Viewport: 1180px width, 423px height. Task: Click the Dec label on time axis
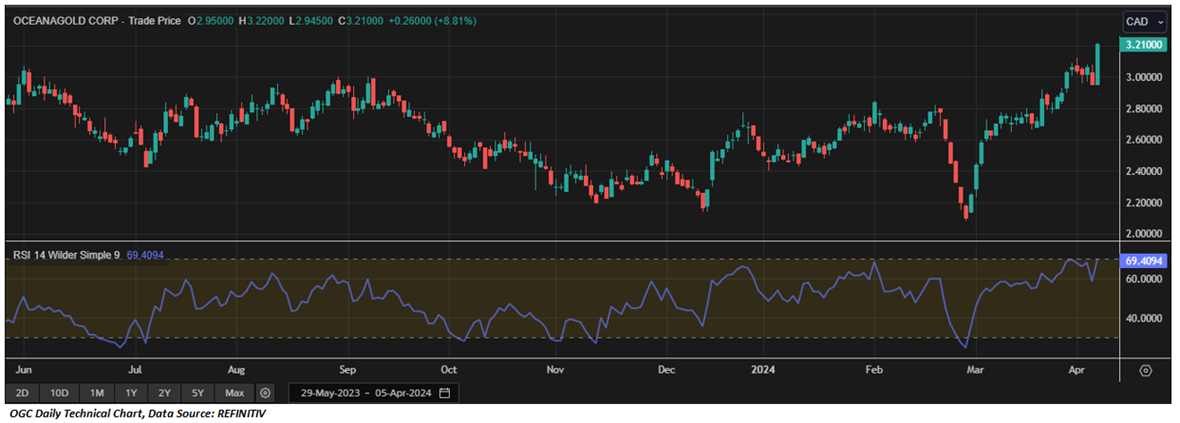666,370
